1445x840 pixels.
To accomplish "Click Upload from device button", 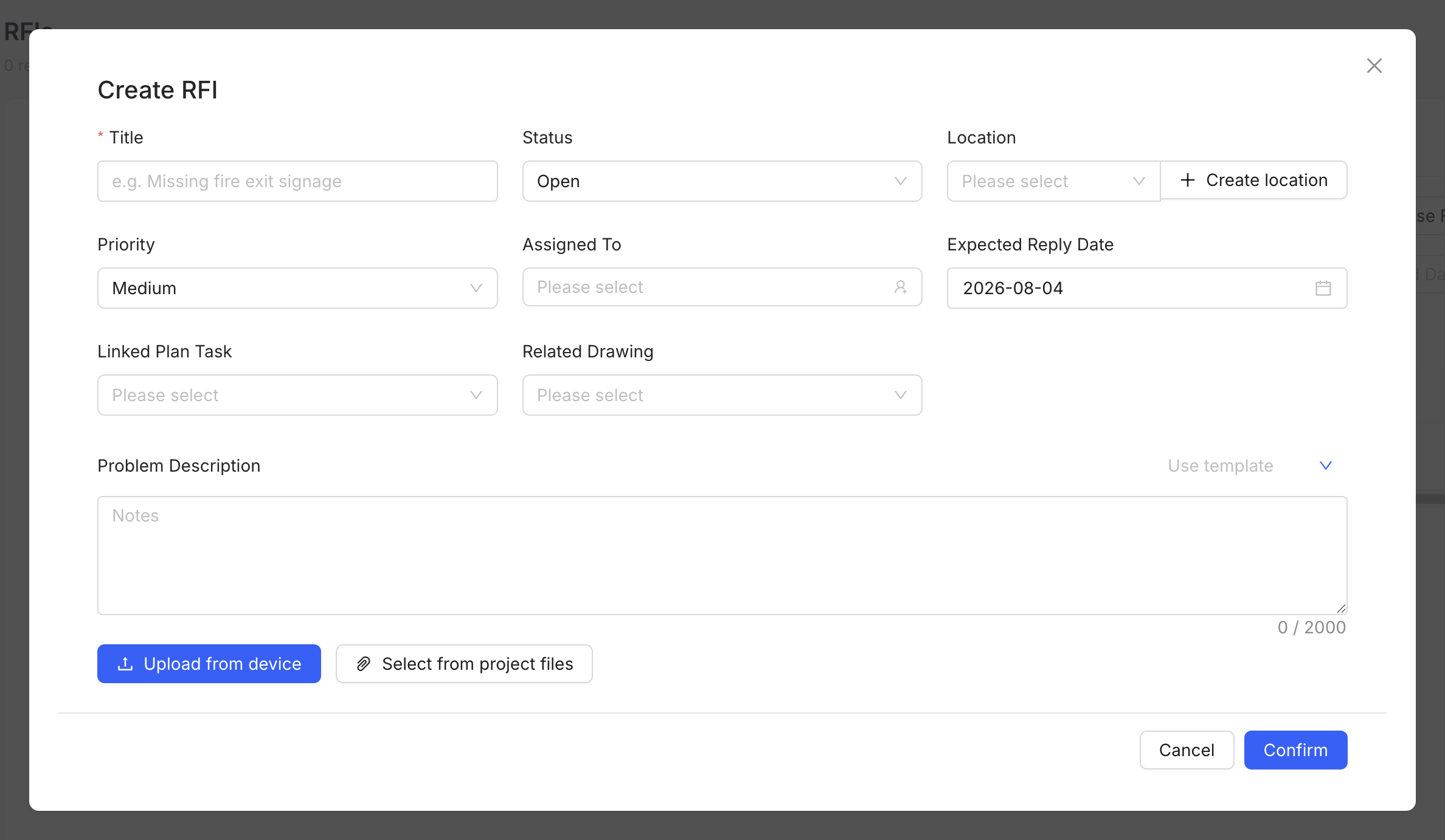I will 209,664.
